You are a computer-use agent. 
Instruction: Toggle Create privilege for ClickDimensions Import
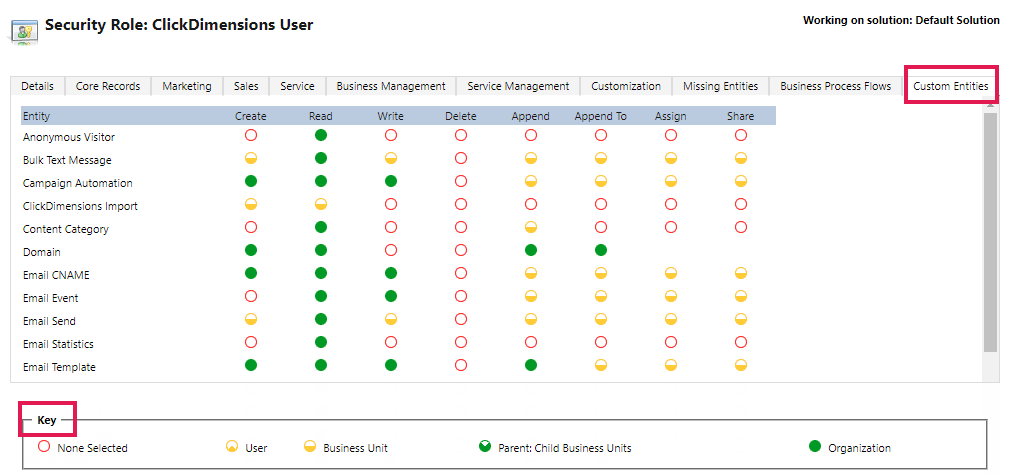(251, 204)
